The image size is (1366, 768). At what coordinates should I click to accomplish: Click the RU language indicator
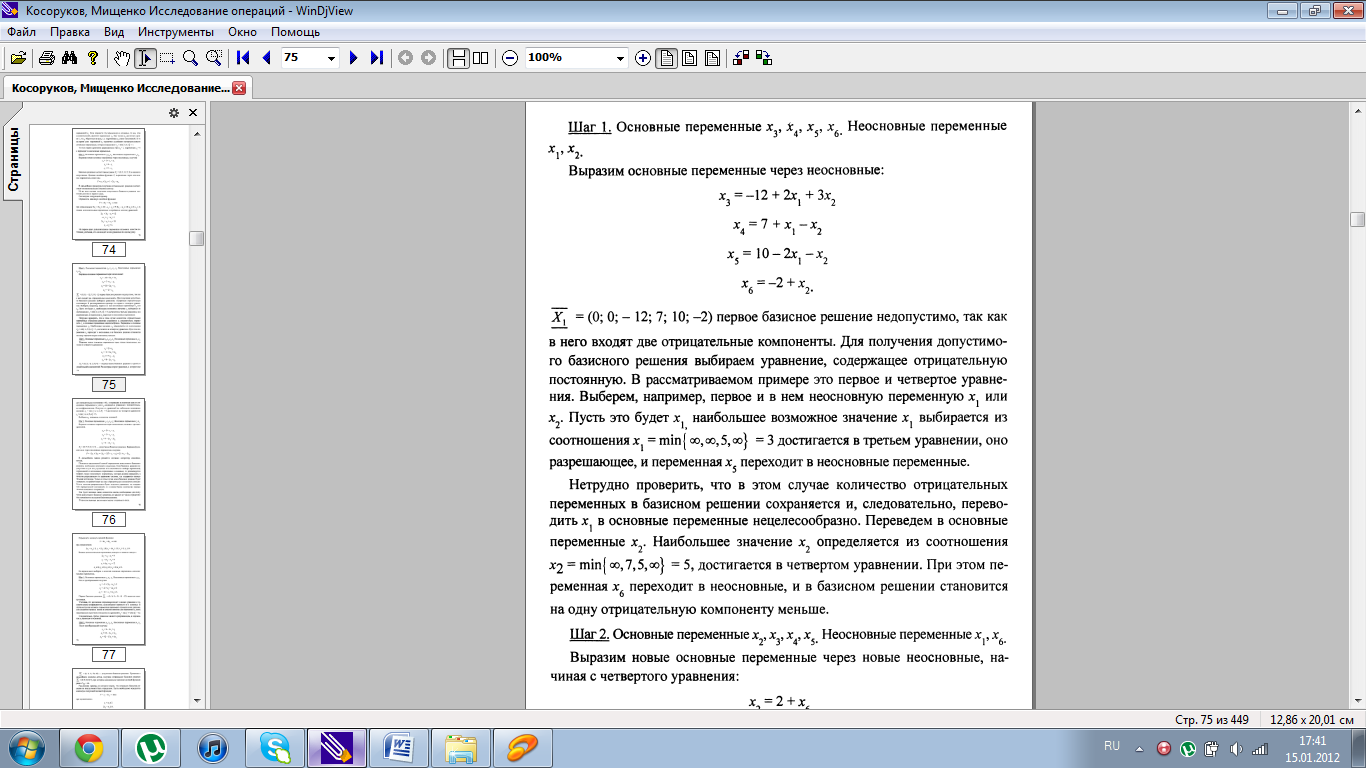(x=1112, y=746)
